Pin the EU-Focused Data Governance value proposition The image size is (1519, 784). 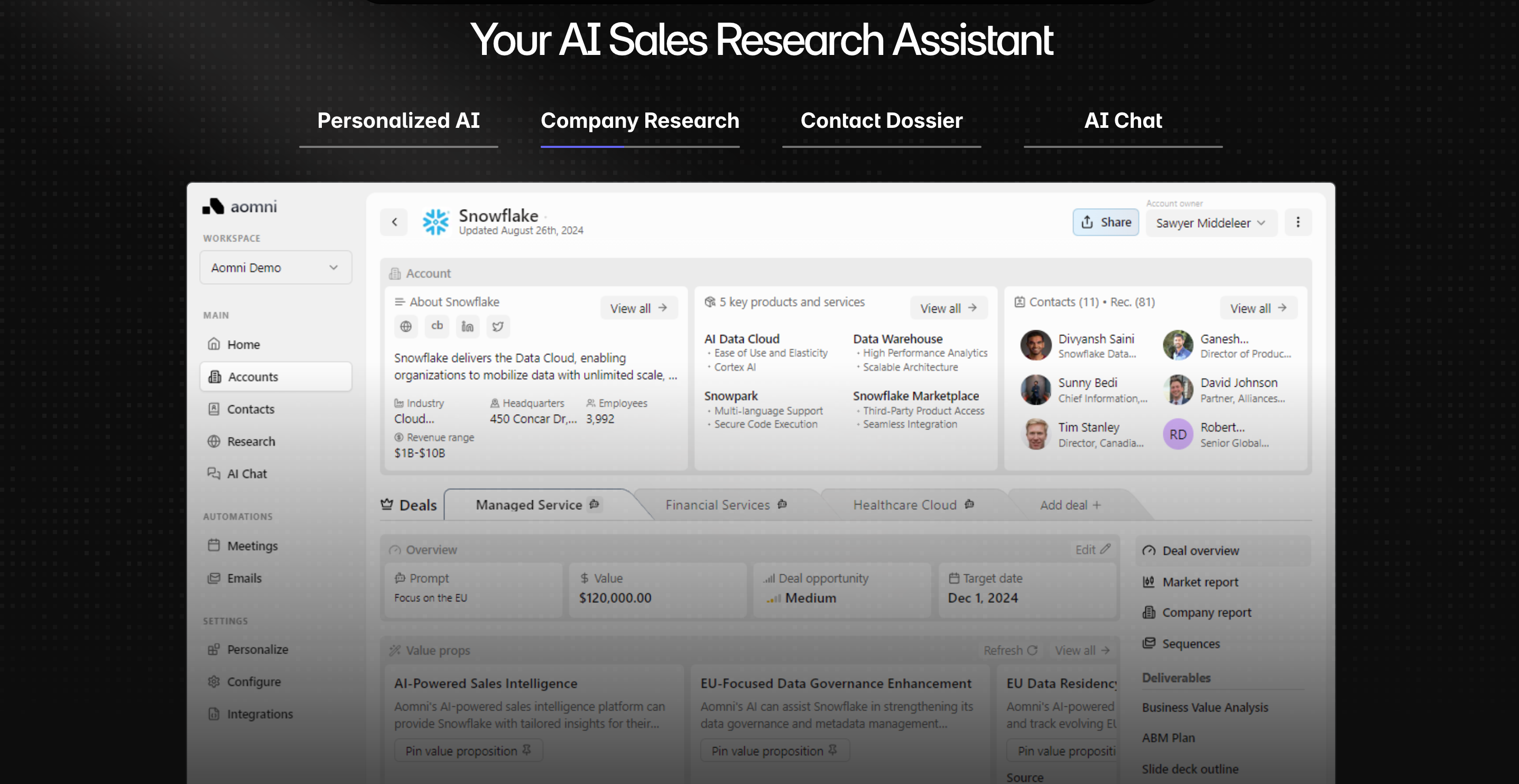pyautogui.click(x=774, y=750)
